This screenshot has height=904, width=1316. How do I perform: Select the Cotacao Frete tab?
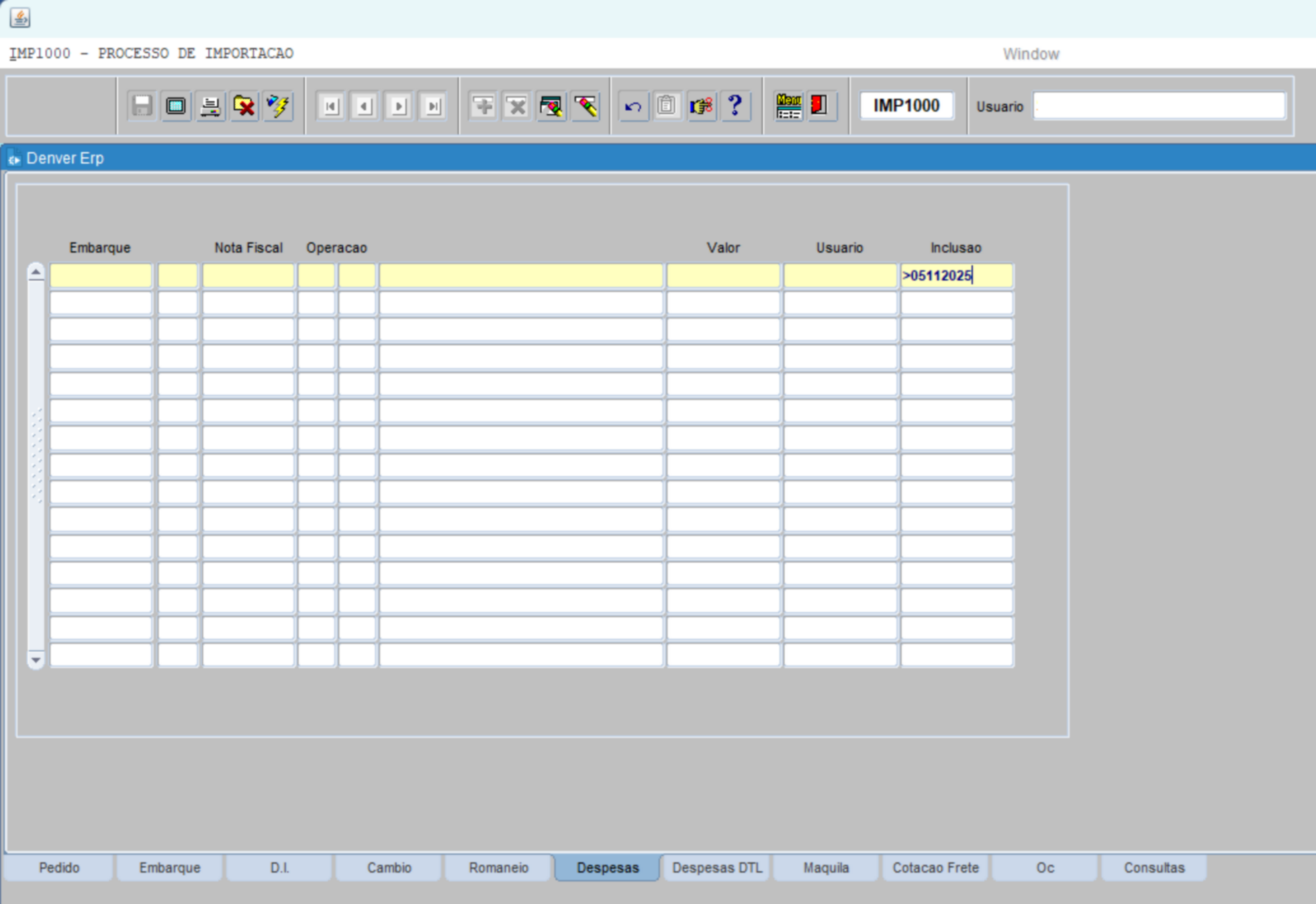tap(935, 868)
